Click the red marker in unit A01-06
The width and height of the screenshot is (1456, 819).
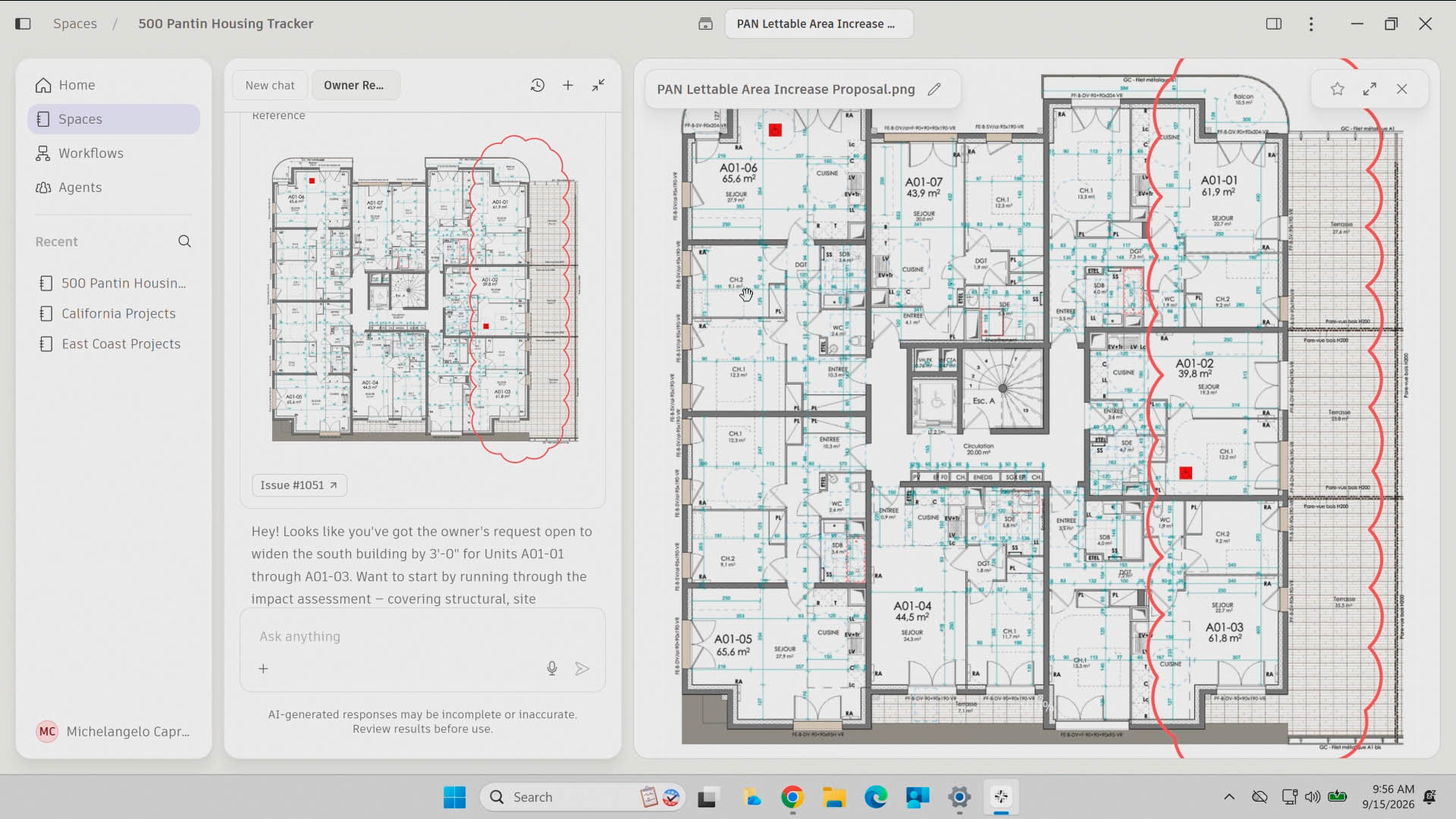(x=775, y=130)
